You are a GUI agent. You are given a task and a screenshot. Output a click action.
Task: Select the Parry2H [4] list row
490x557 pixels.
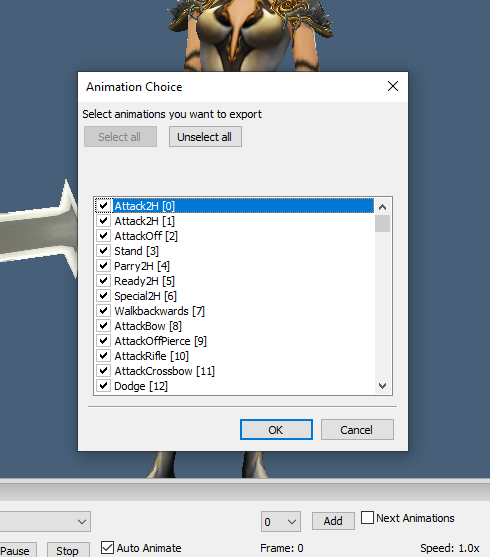coord(235,266)
